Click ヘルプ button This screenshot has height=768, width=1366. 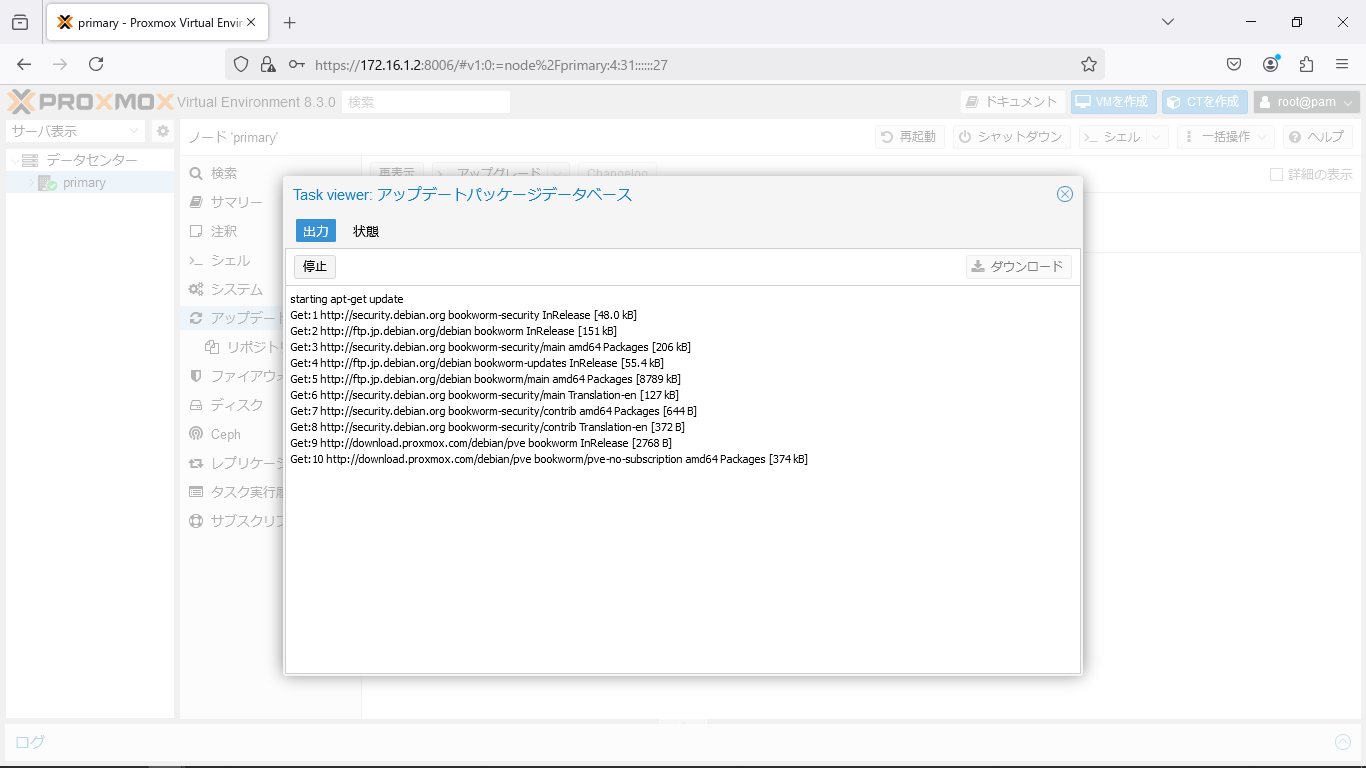(1317, 137)
